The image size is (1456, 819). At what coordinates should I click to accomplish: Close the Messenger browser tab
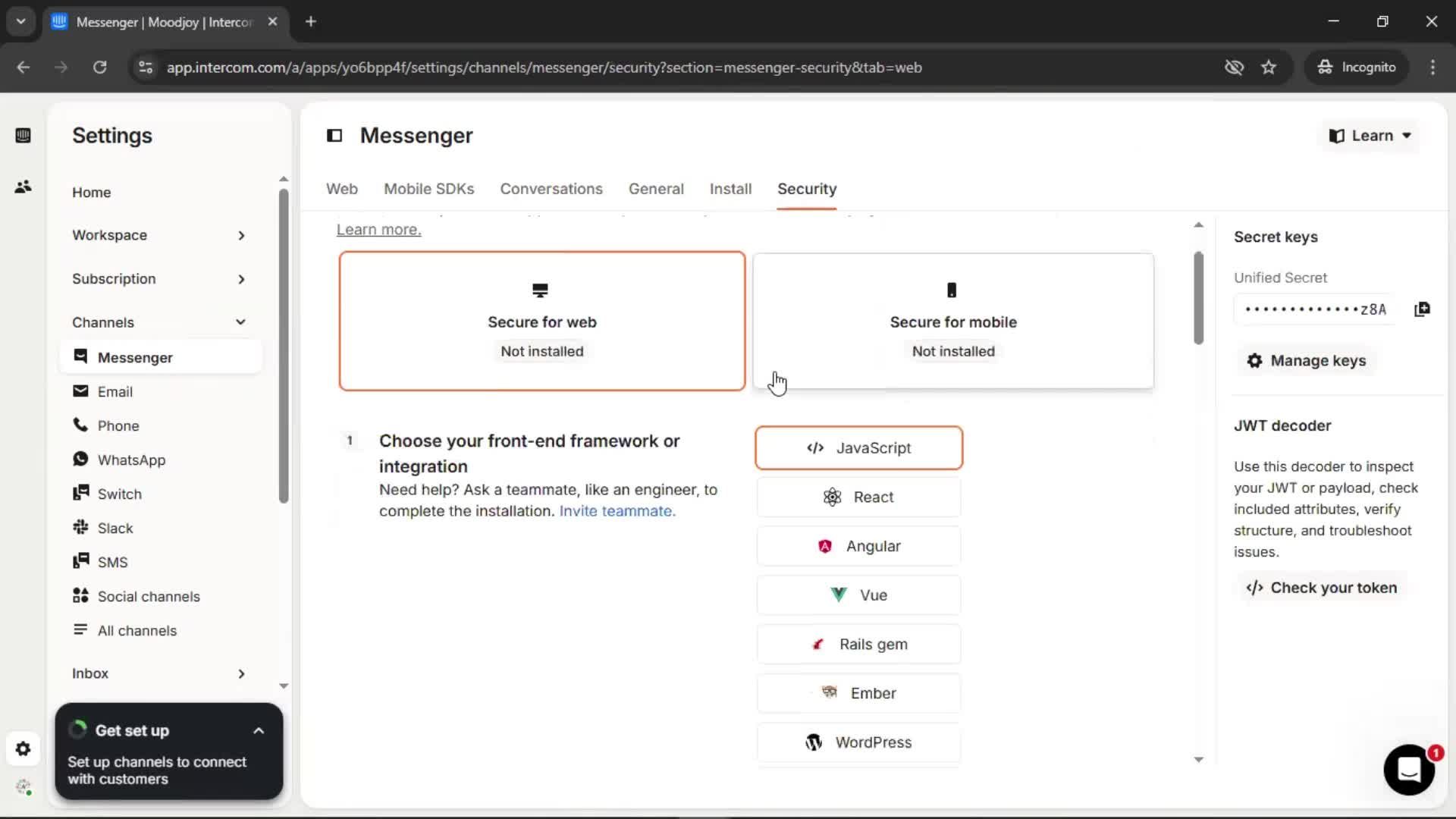[273, 22]
